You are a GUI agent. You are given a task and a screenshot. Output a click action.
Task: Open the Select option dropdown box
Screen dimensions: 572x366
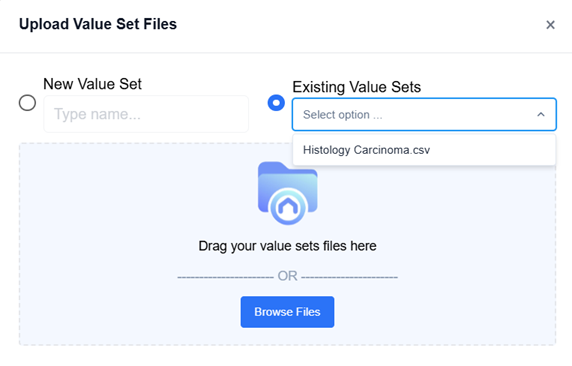424,114
